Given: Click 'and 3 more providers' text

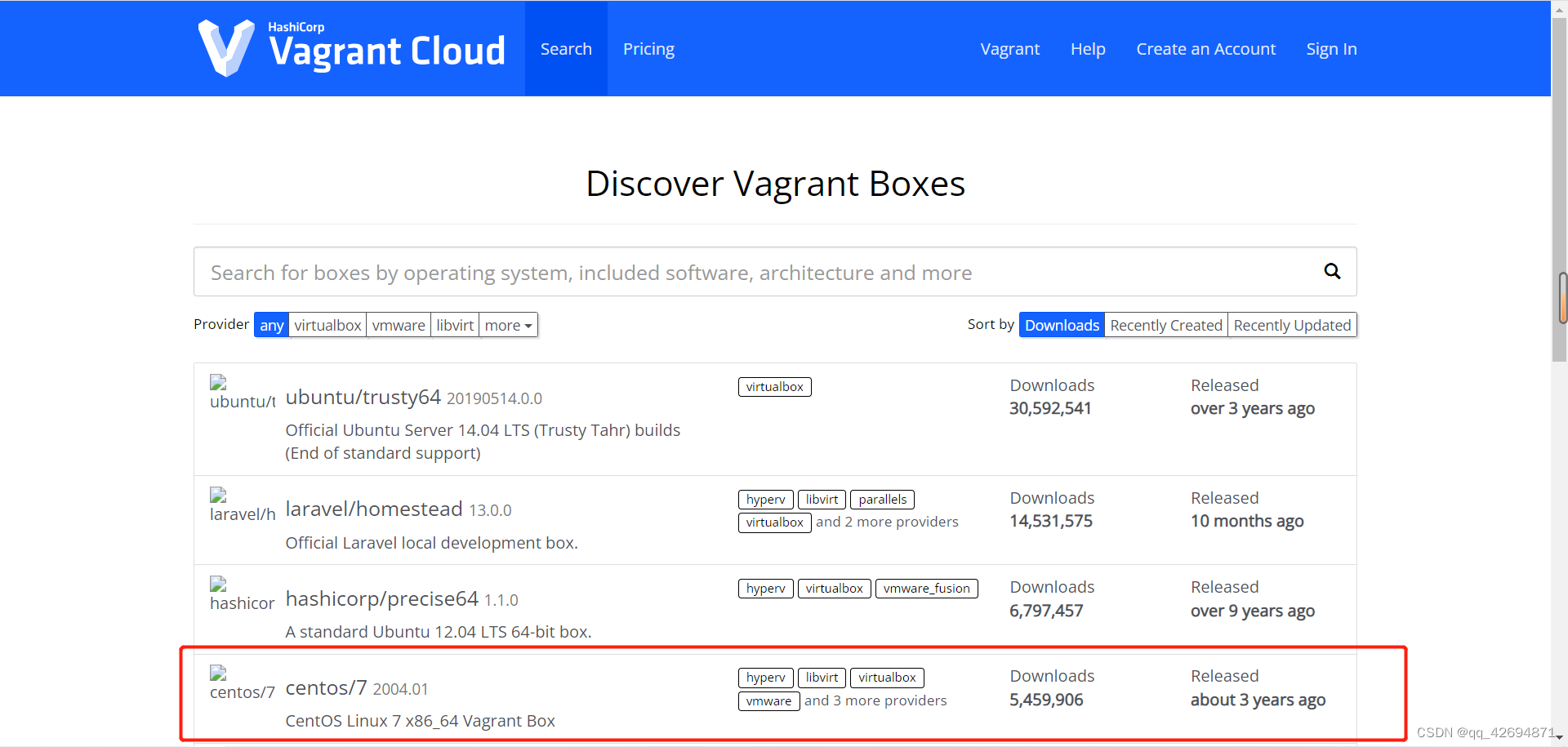Looking at the screenshot, I should (x=875, y=700).
